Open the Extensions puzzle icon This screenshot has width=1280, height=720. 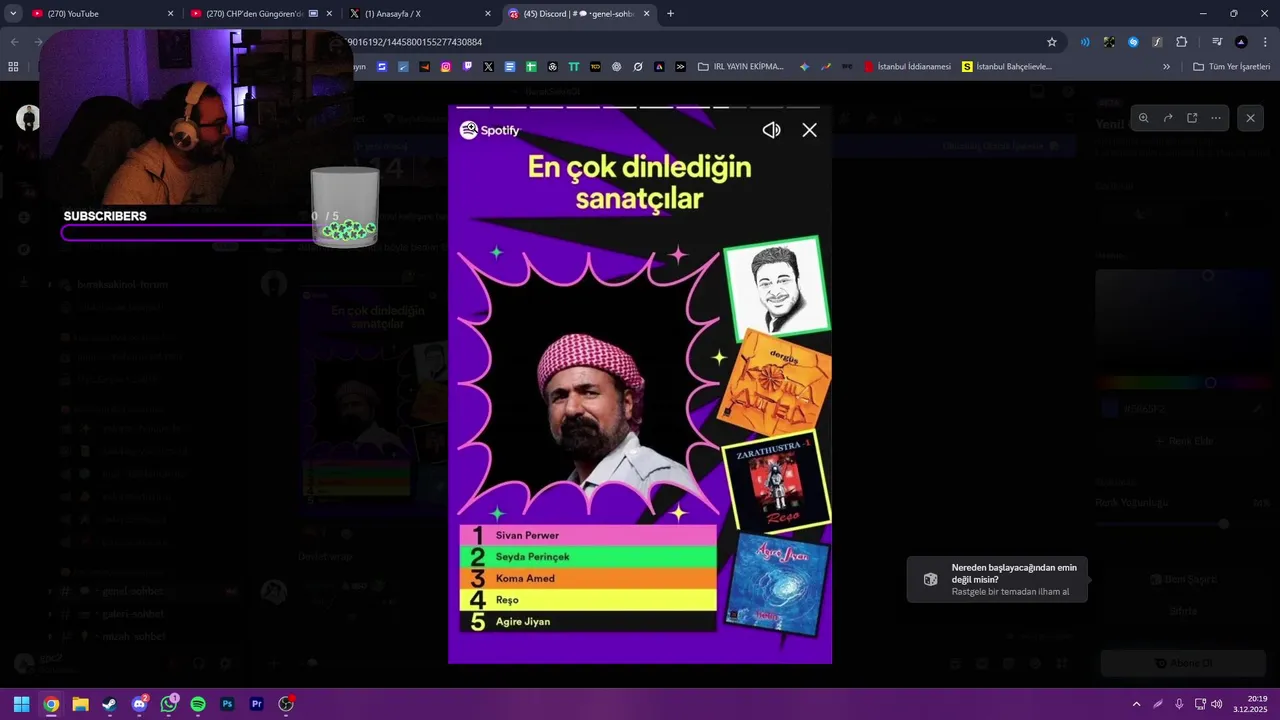(x=1181, y=42)
